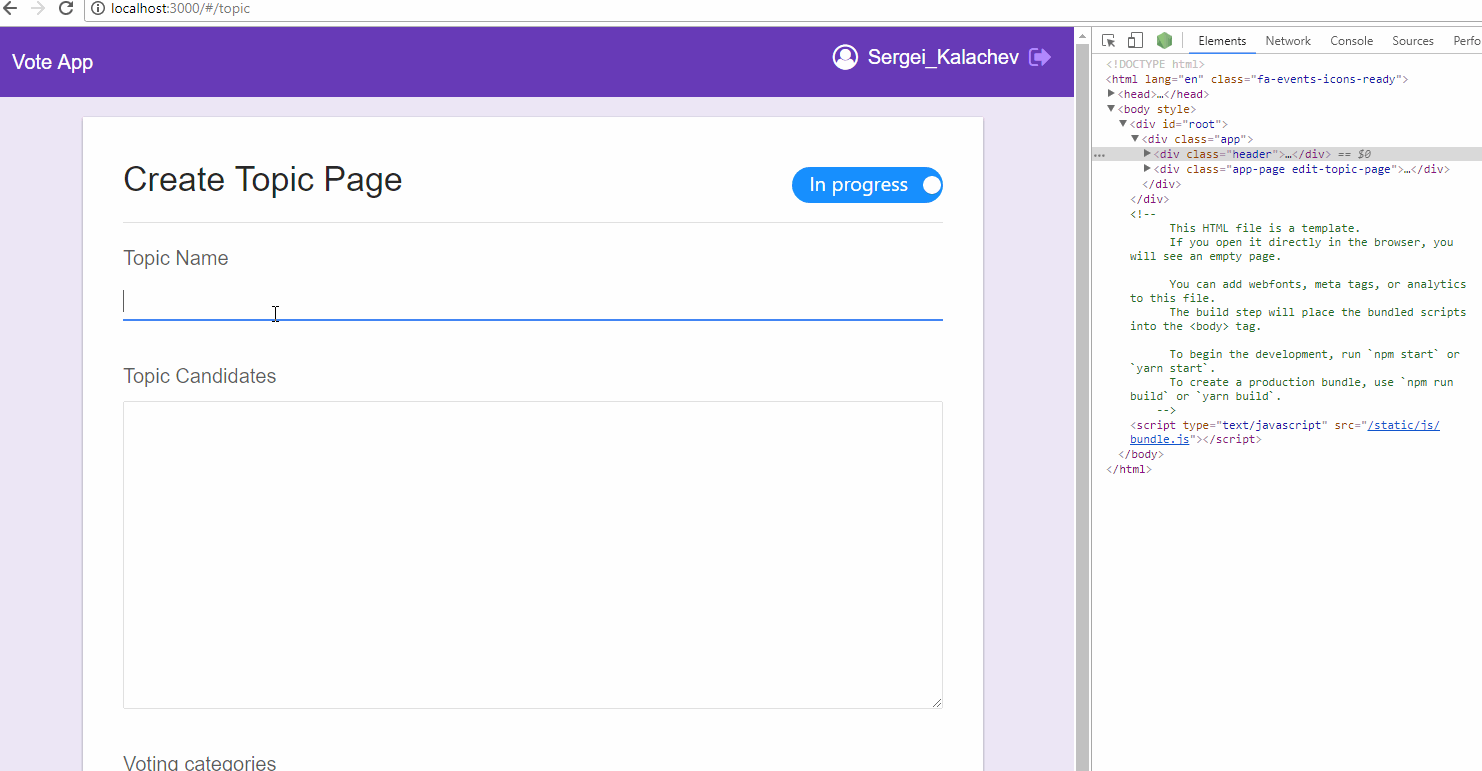Click the Topic Name label
The image size is (1482, 771).
tap(176, 258)
